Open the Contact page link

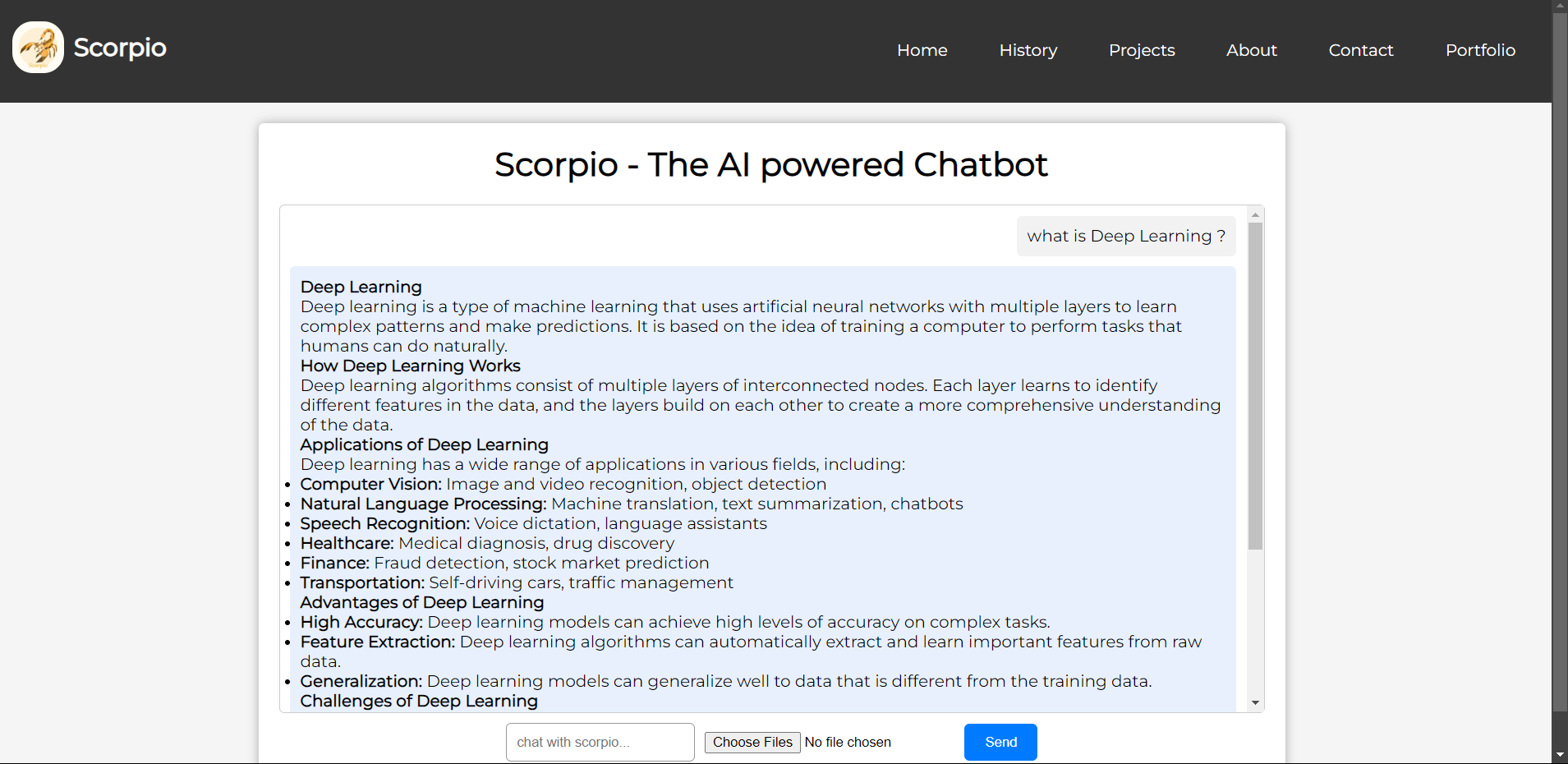1360,50
